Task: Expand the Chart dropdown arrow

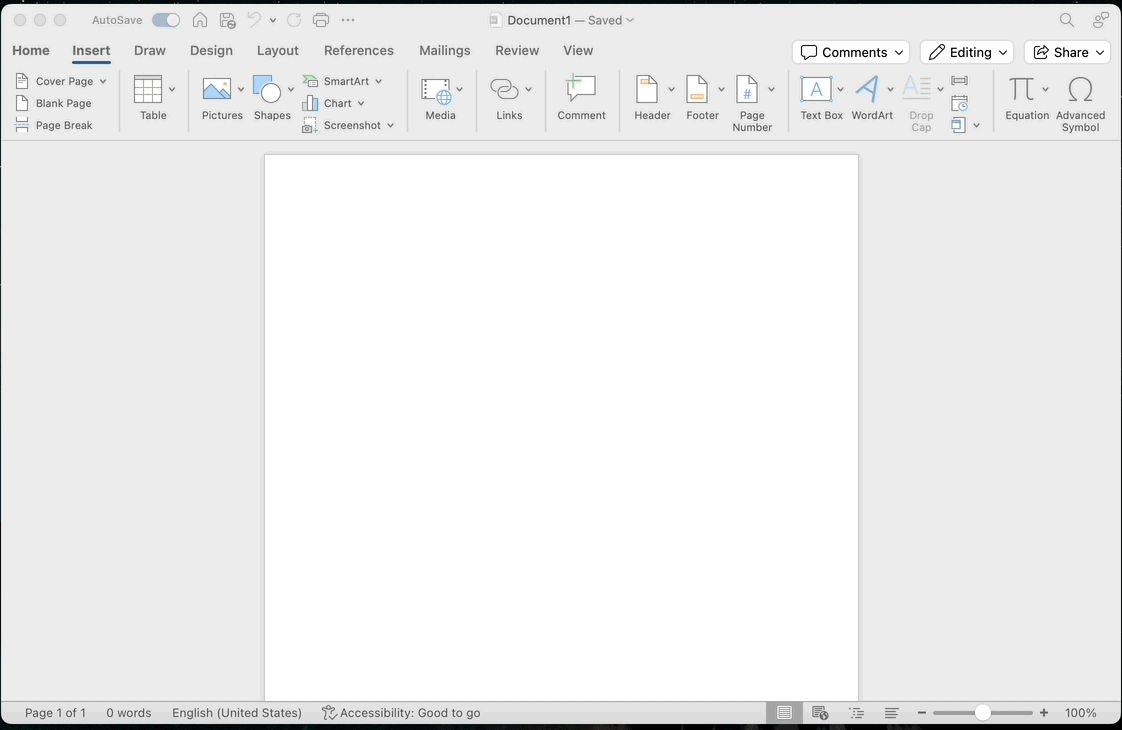Action: click(x=361, y=103)
